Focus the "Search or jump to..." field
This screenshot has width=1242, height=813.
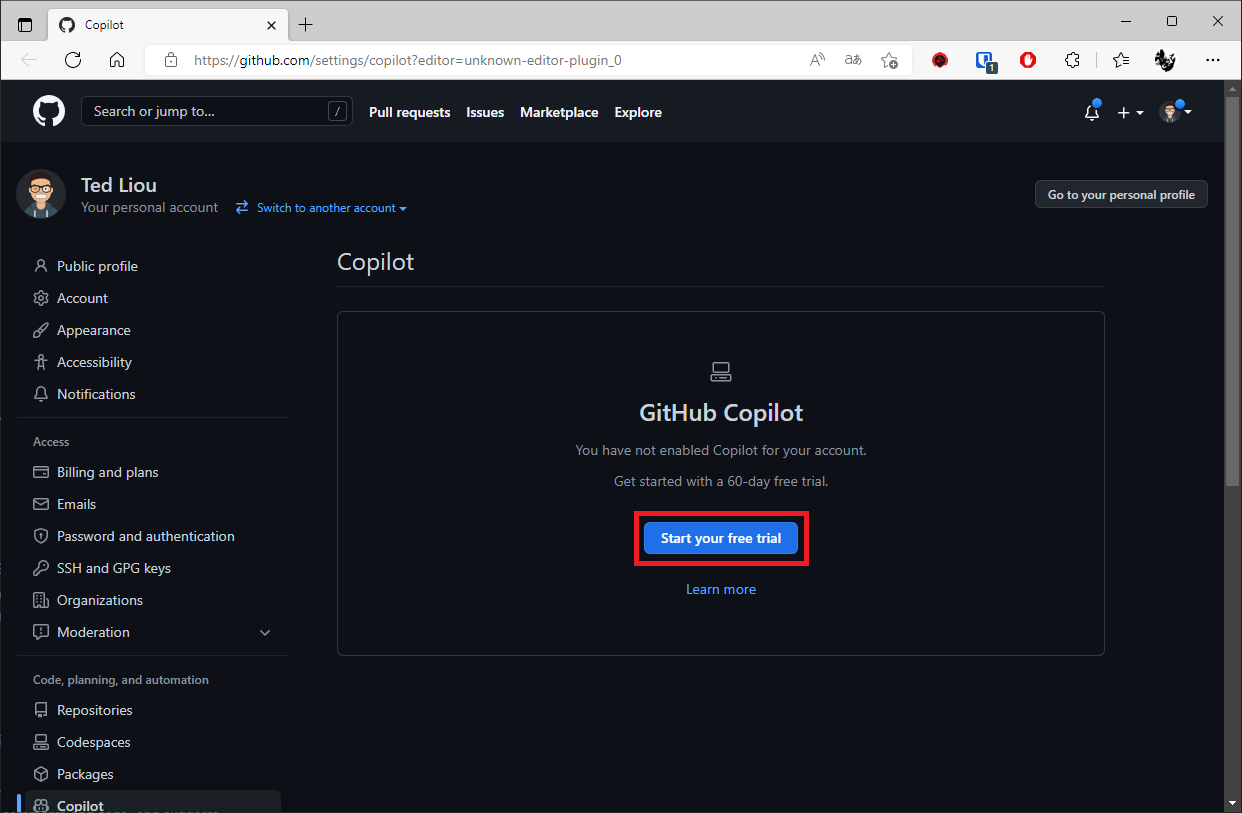(x=217, y=111)
